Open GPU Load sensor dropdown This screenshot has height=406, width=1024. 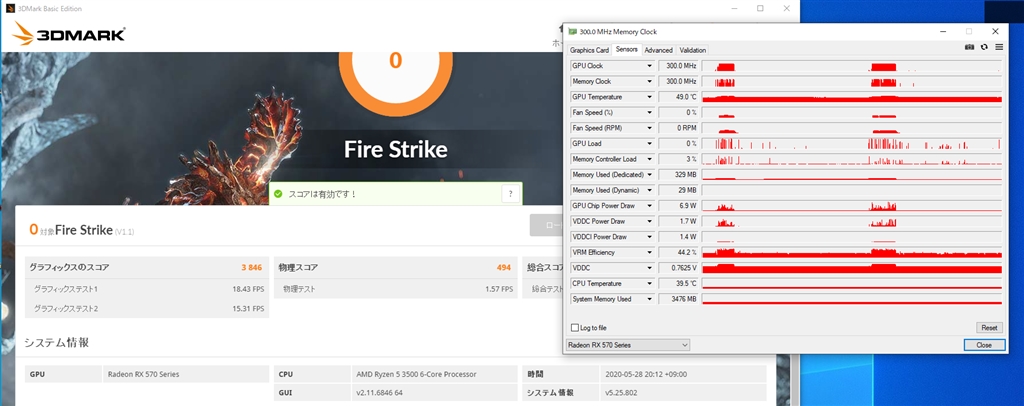650,144
